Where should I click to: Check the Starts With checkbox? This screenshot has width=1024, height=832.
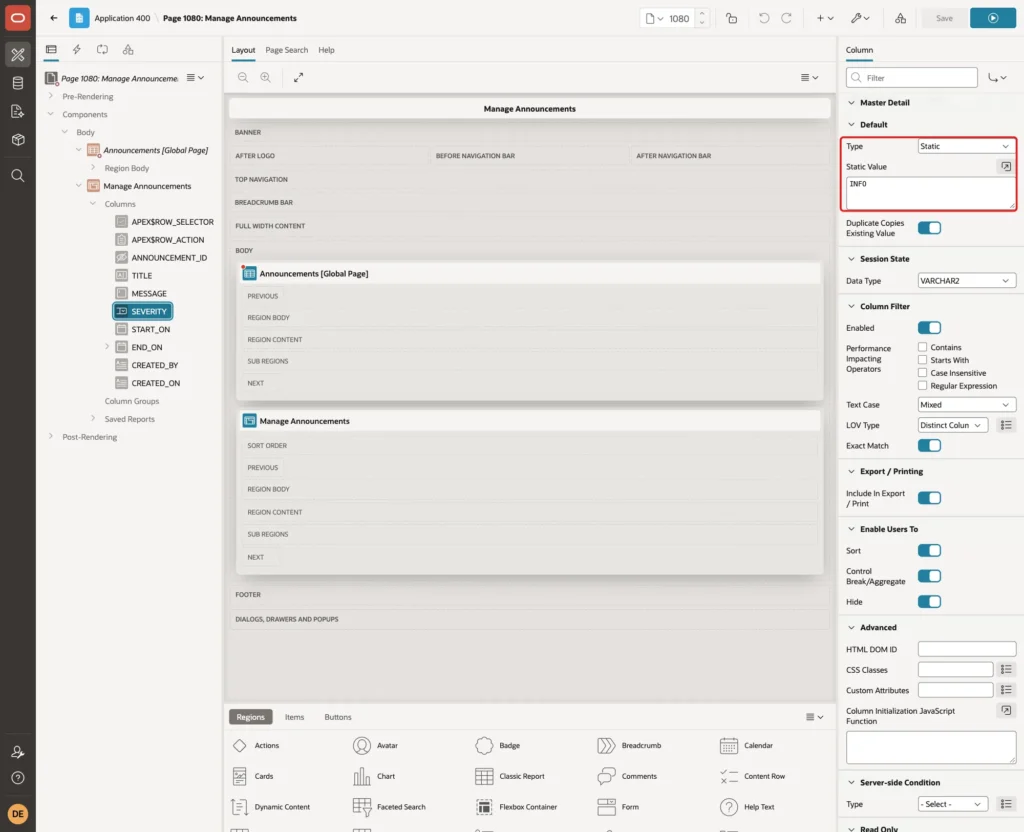[922, 360]
